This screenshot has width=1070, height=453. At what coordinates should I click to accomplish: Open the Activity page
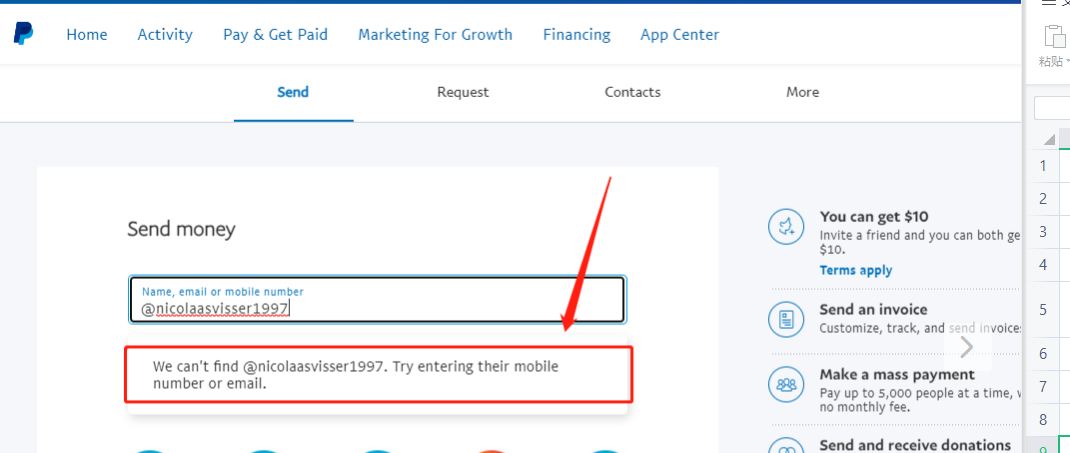tap(165, 34)
